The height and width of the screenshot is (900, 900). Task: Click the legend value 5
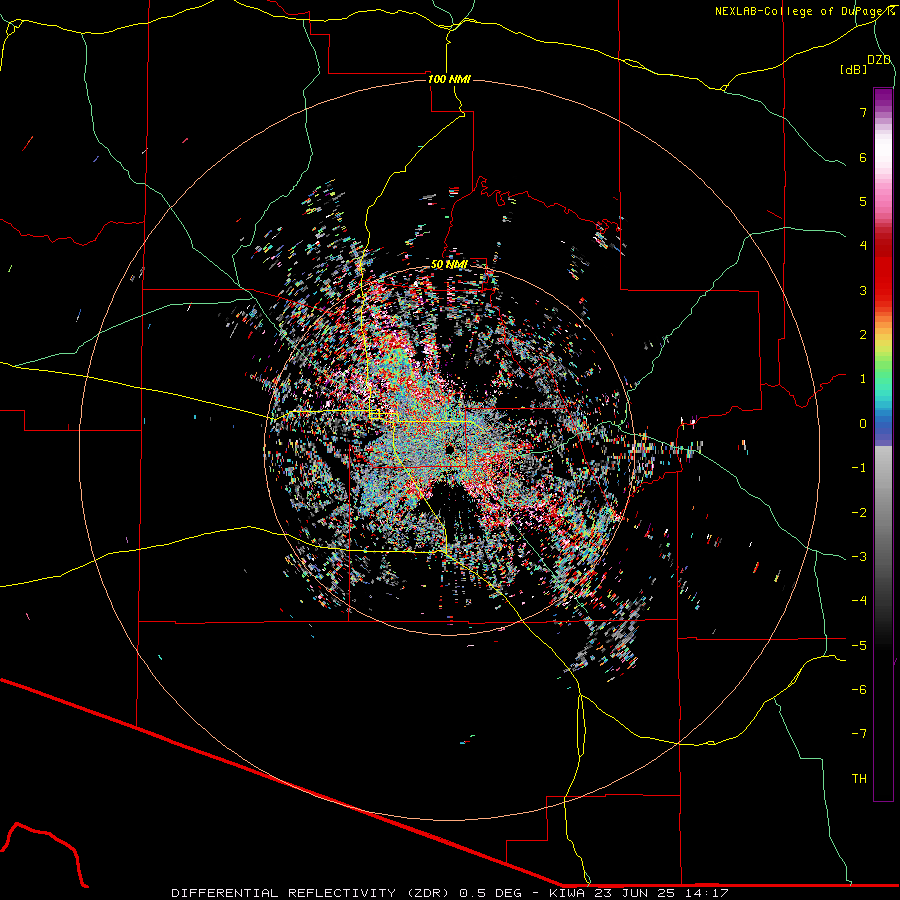coord(863,201)
